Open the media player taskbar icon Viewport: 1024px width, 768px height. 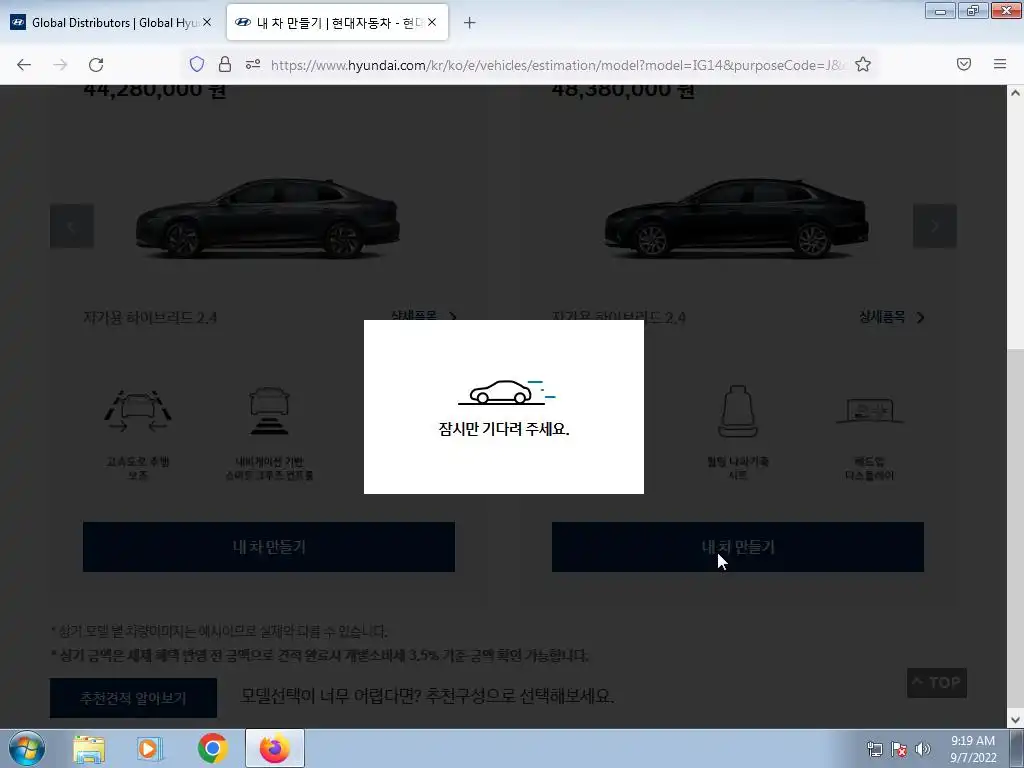[x=150, y=749]
